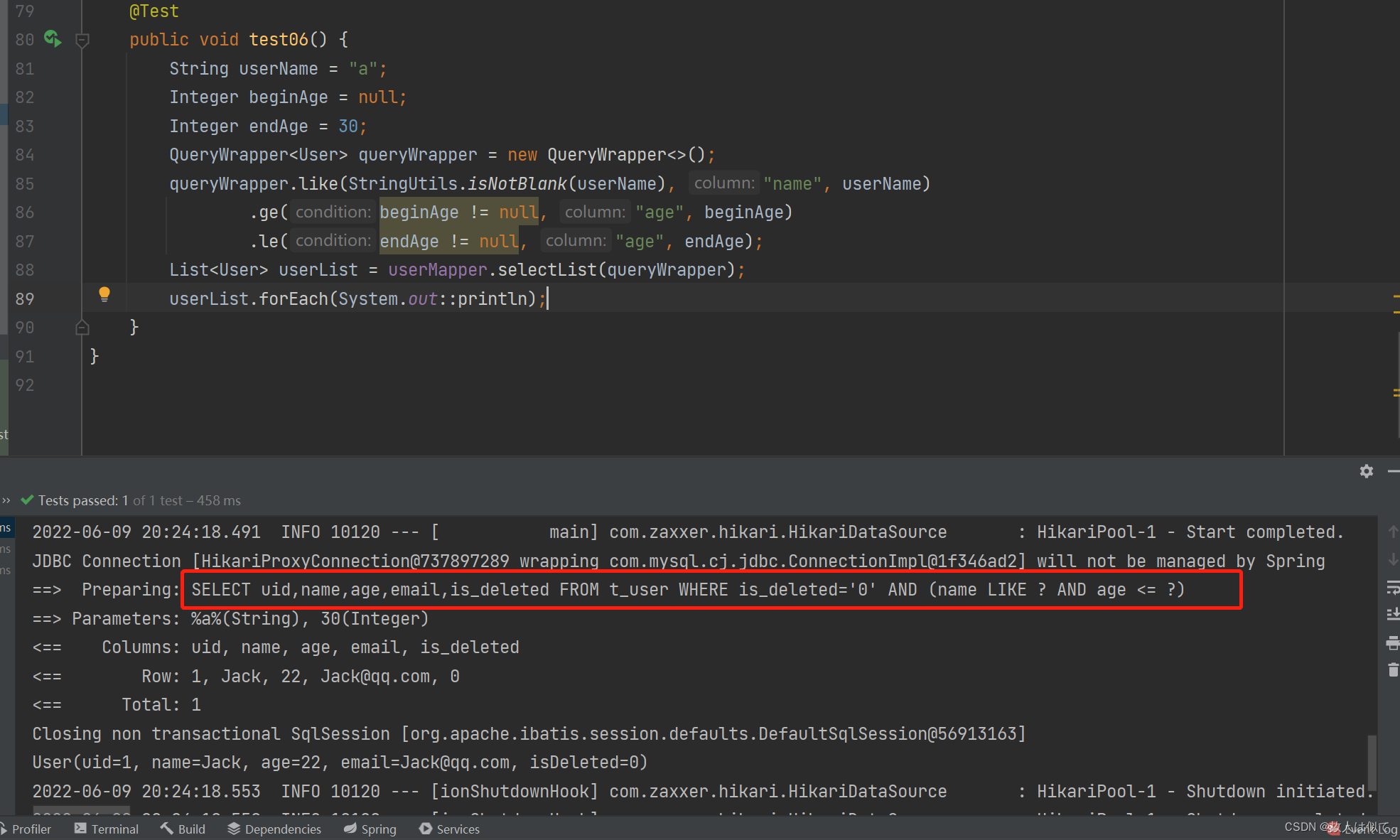Run test06 via gutter run icon
Screen dimensions: 1400x840
click(53, 38)
